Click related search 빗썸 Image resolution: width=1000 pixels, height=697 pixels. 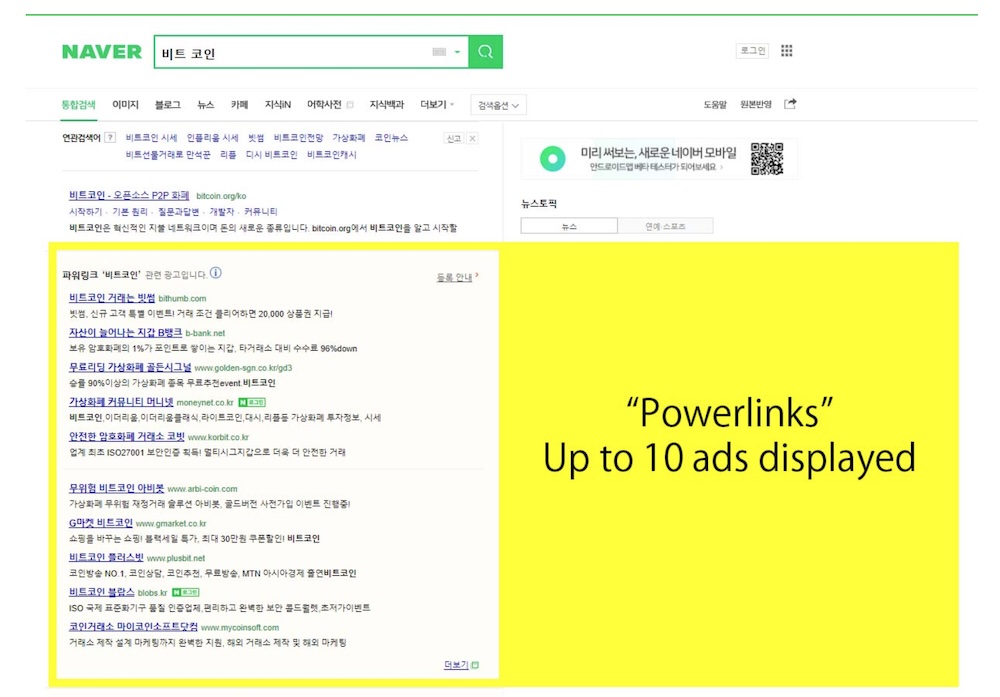coord(256,138)
